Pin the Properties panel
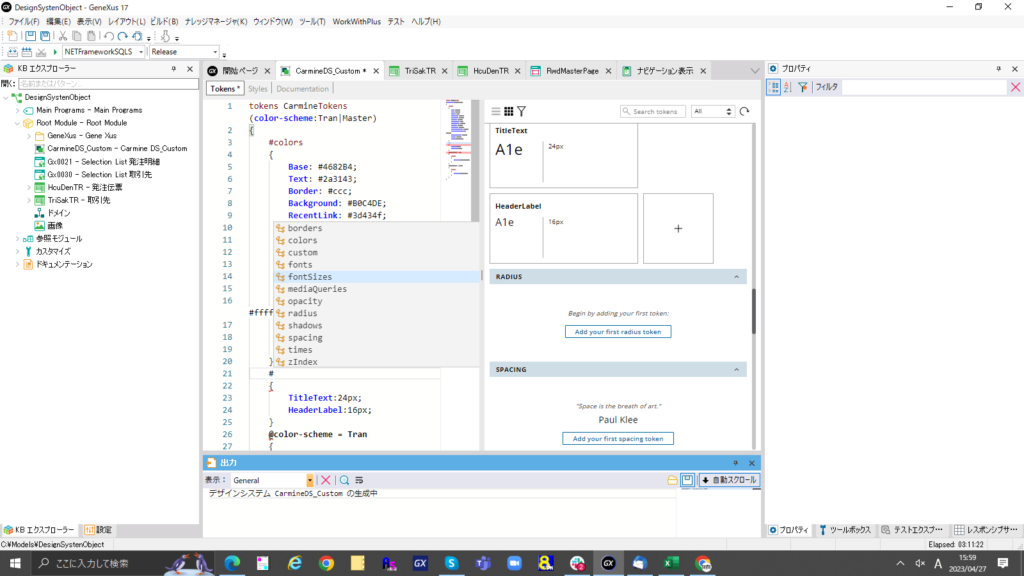The width and height of the screenshot is (1024, 576). coord(999,69)
